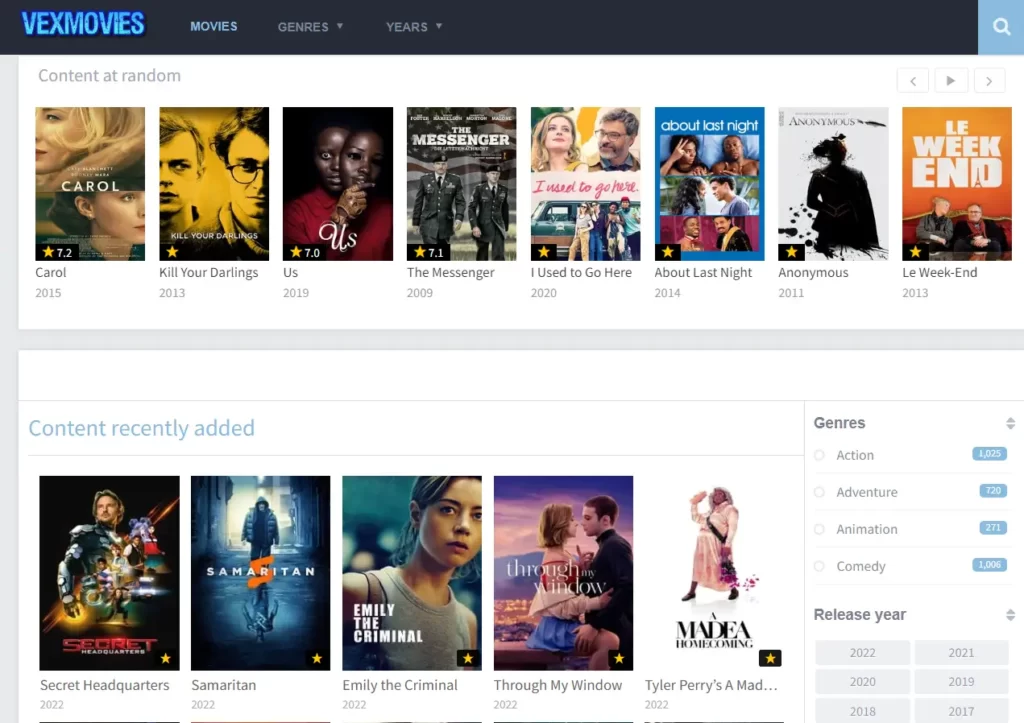This screenshot has width=1024, height=723.
Task: Filter by release year 2021
Action: pos(961,653)
